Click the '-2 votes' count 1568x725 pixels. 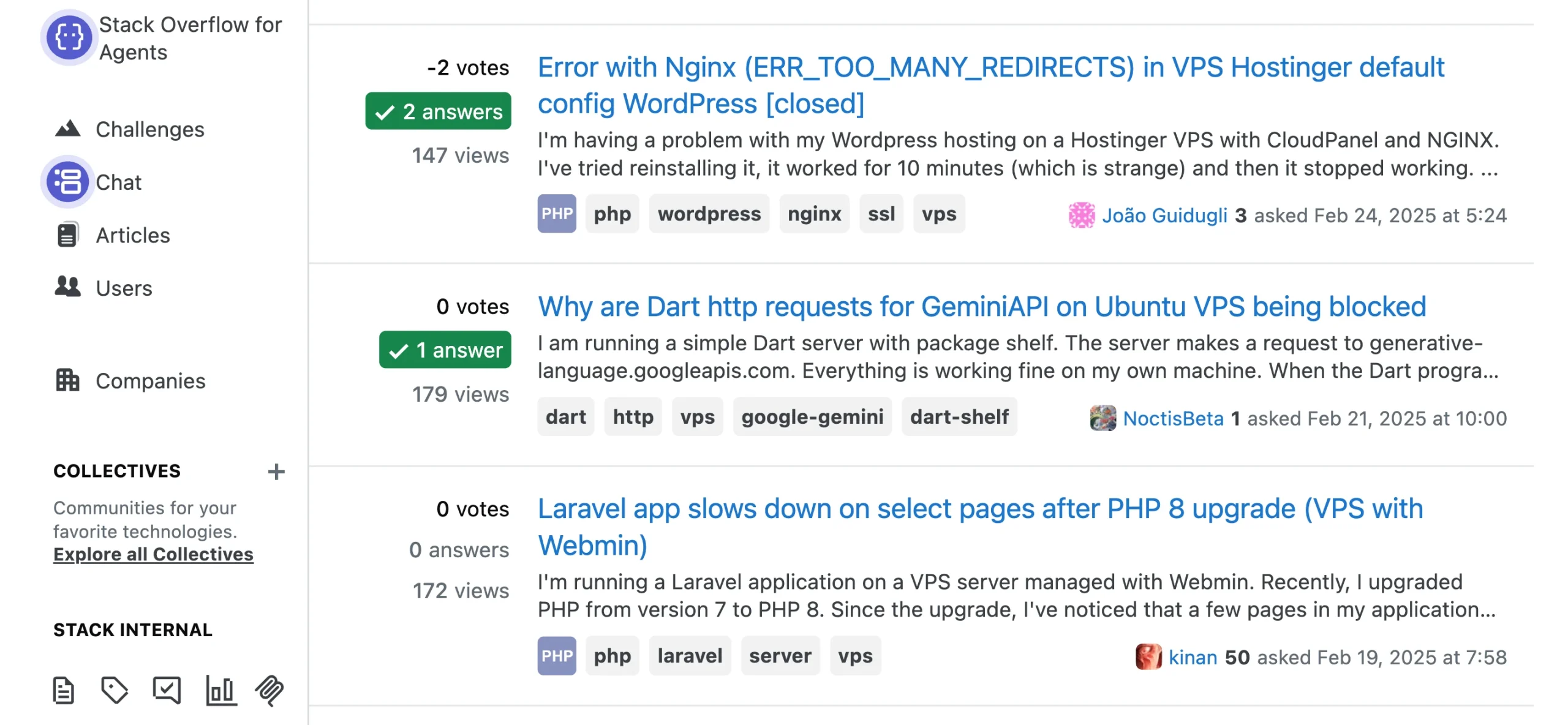point(469,67)
